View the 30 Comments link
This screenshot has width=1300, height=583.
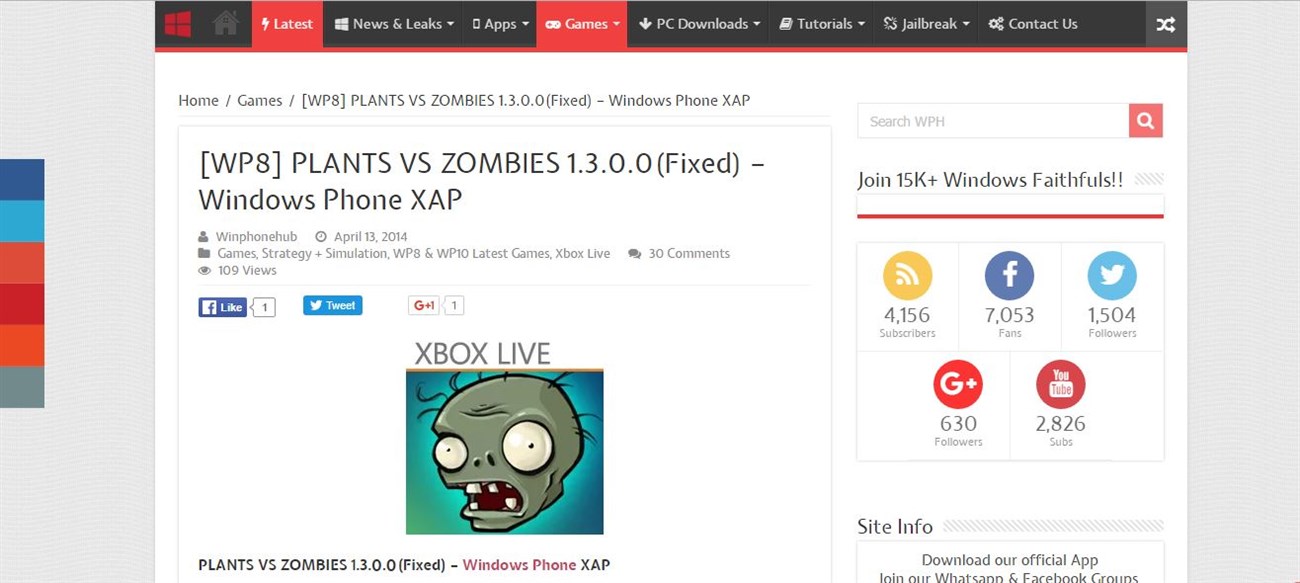(689, 254)
